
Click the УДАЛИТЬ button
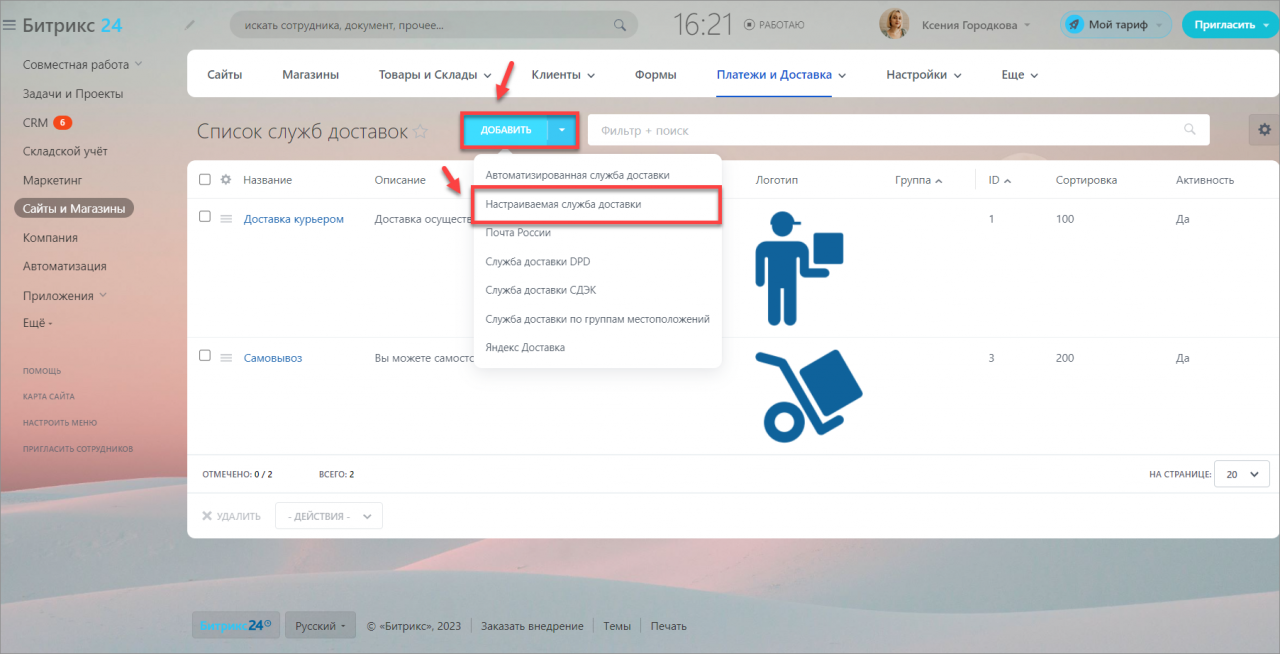(231, 516)
